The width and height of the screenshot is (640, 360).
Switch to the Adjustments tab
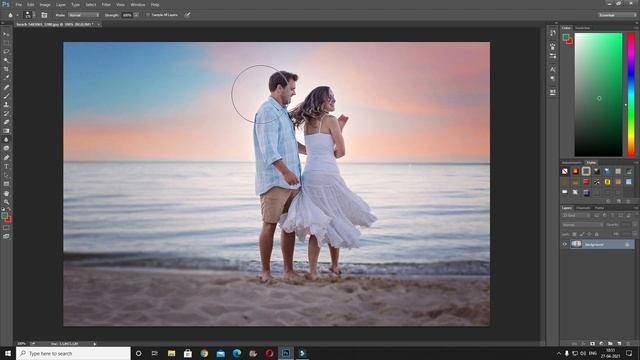(x=571, y=162)
